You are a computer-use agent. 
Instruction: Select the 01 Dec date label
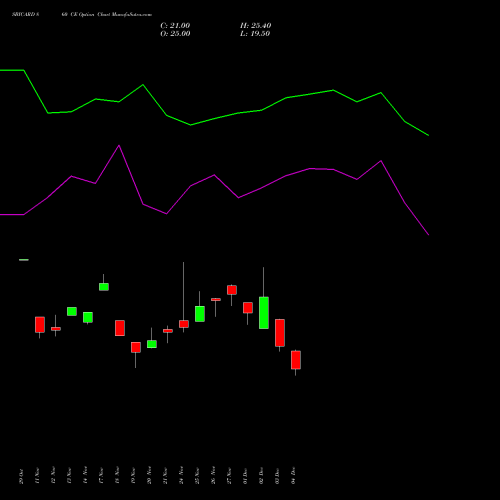pos(245,476)
